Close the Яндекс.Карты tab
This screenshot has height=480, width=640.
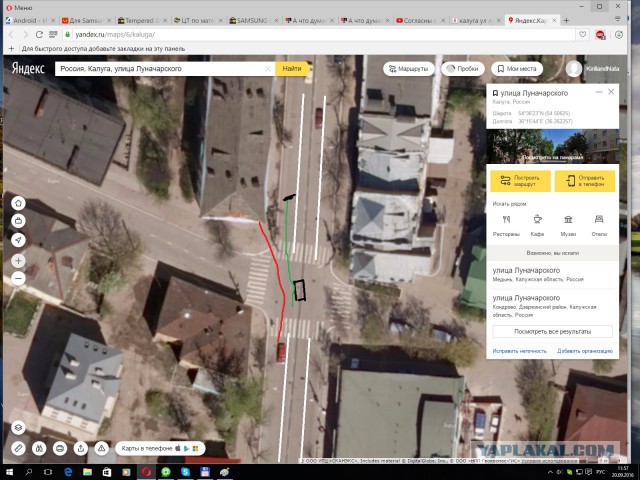554,20
